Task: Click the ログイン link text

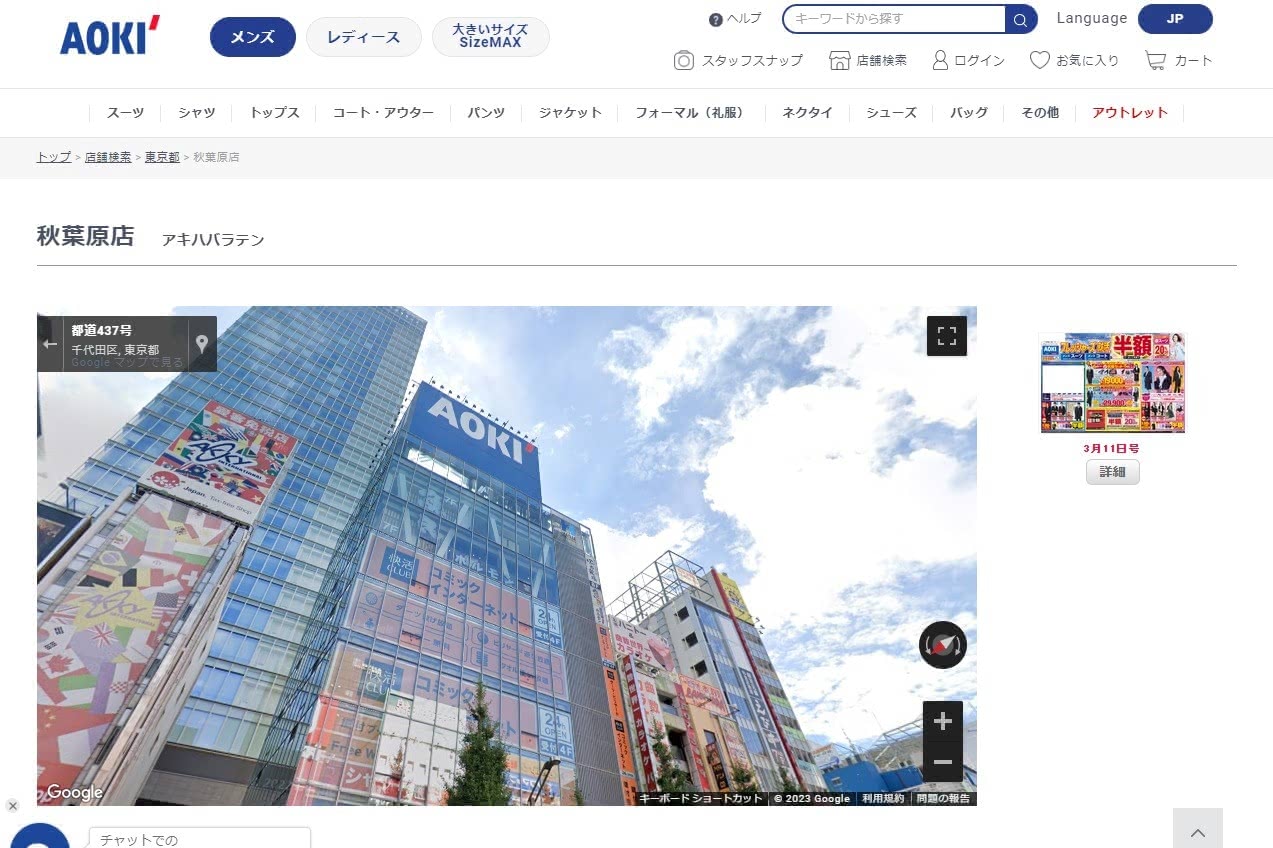Action: click(x=979, y=61)
